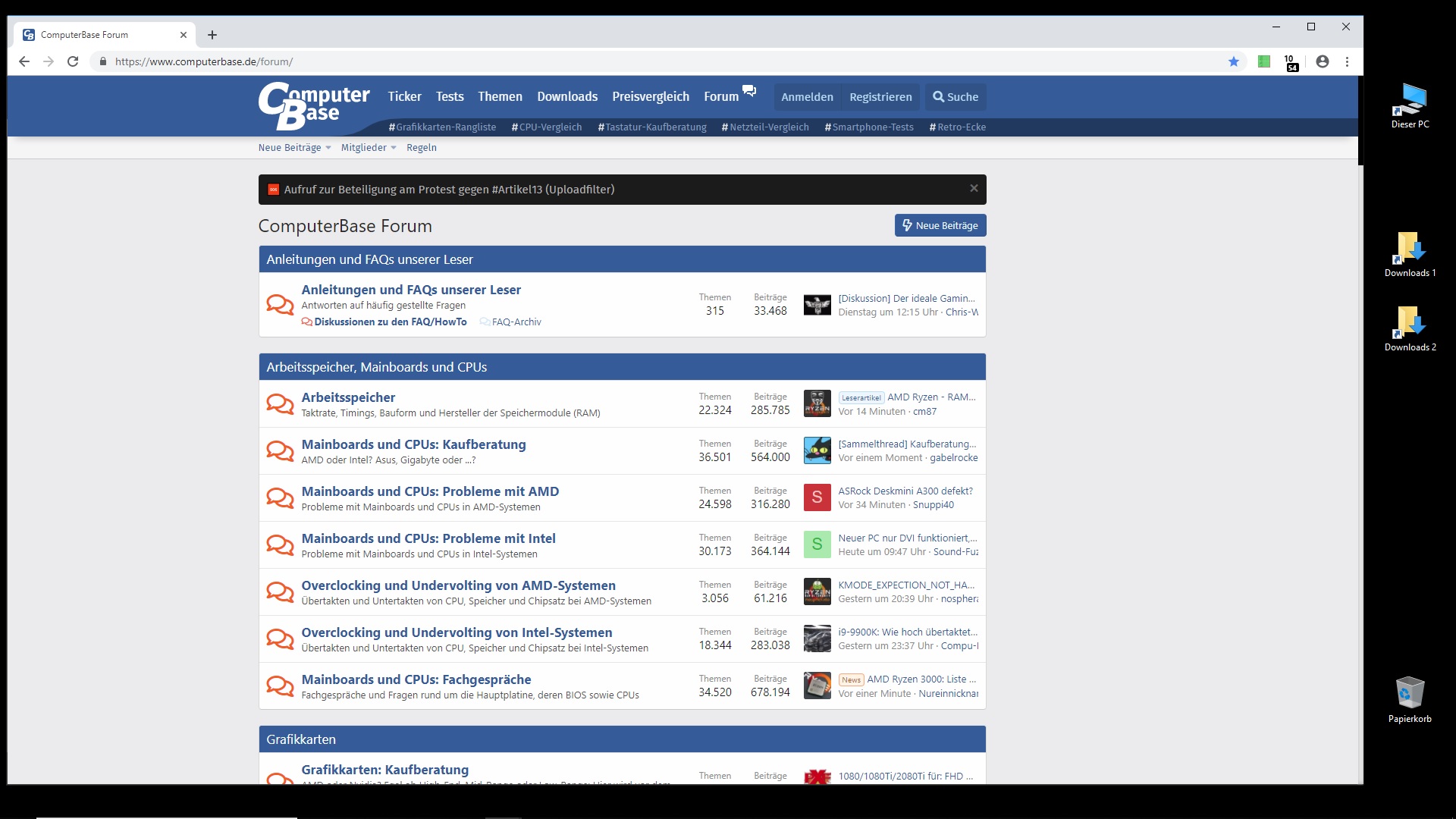Click the Ryzen avatar thumbnail in Arbeitsspeicher row
This screenshot has height=819, width=1456.
click(817, 404)
